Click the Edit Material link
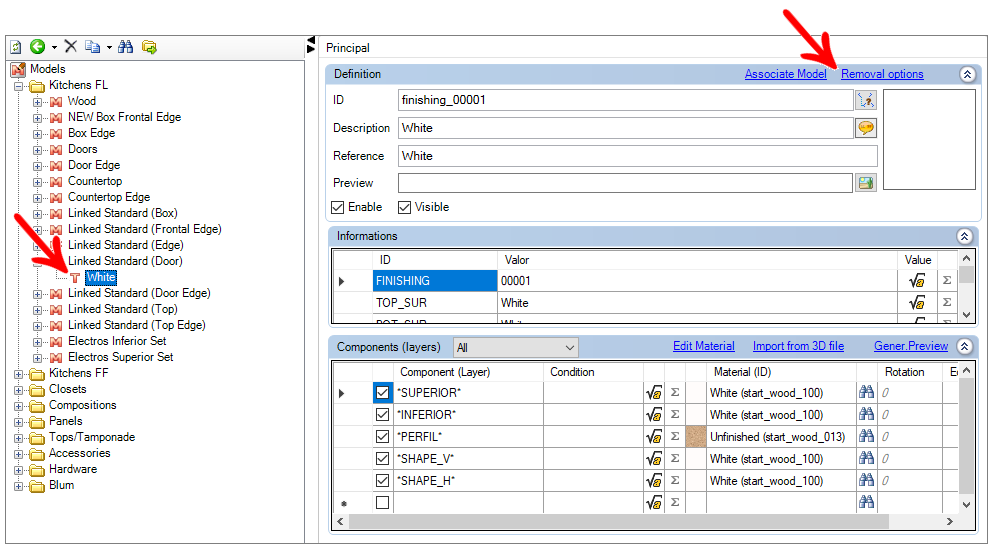Viewport: 997px width, 549px height. pos(703,346)
